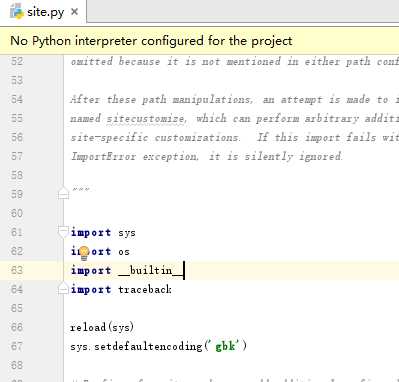Click the closing triple quotes on line 59
399x382 pixels.
point(81,190)
